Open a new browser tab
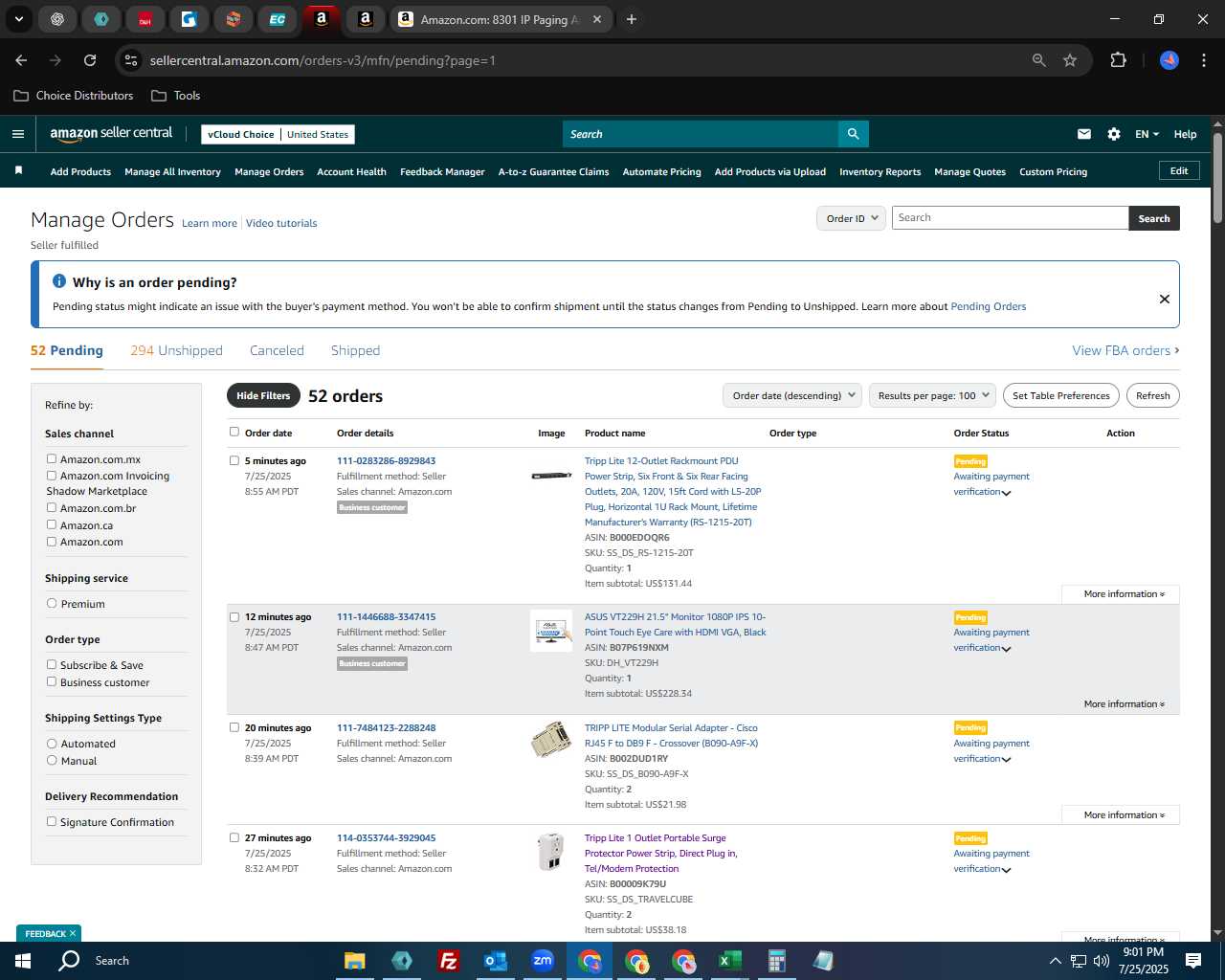This screenshot has width=1225, height=980. 632,19
